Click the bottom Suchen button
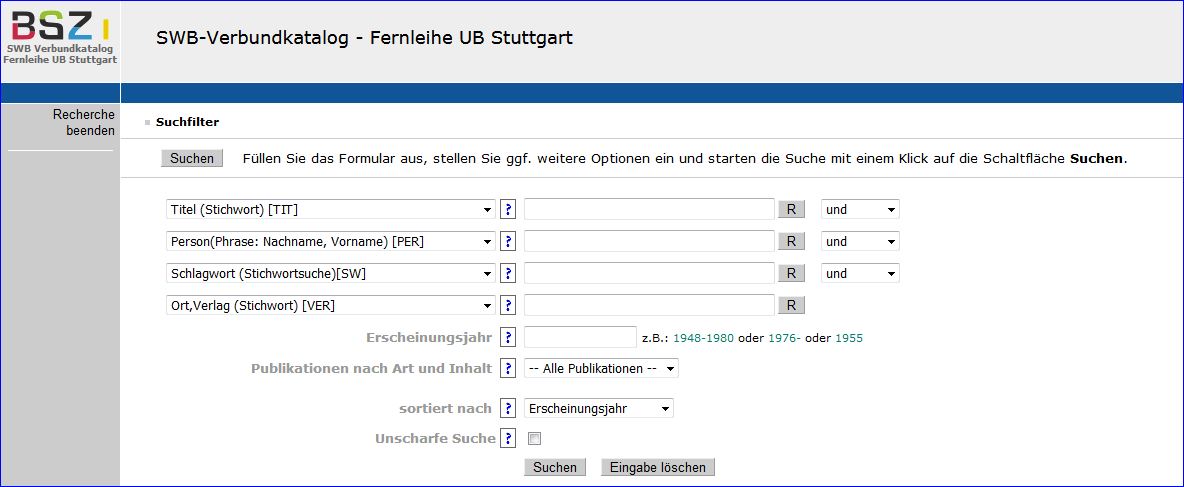1184x487 pixels. 555,467
